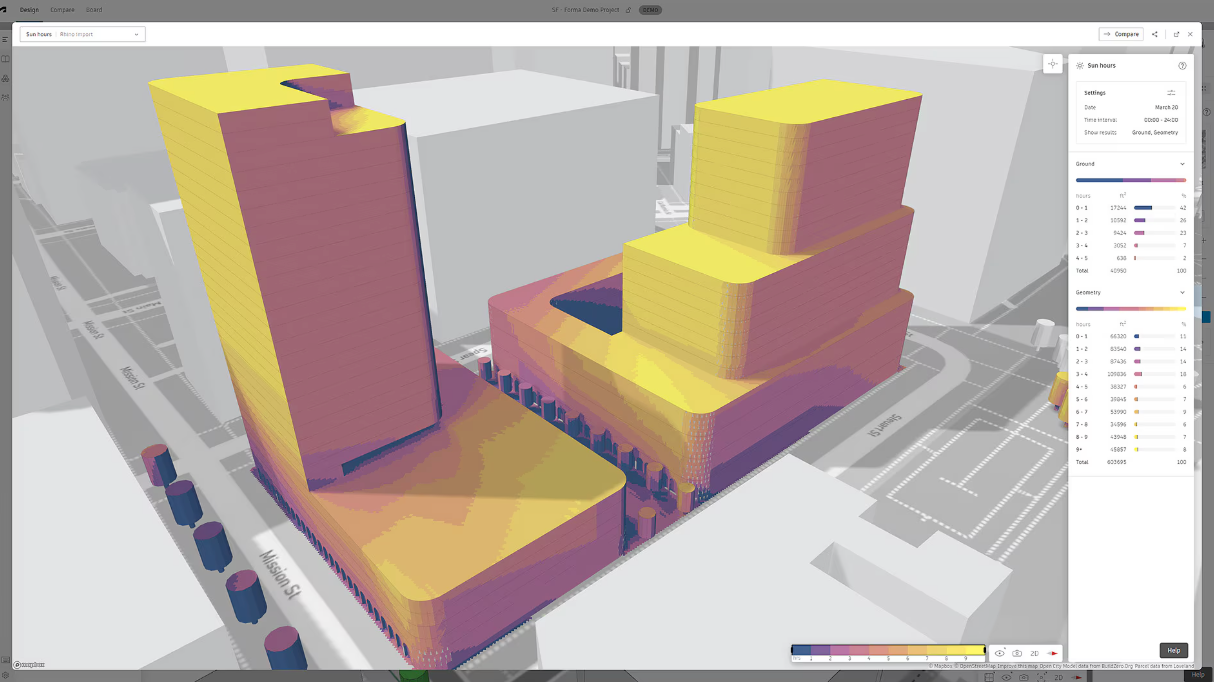The height and width of the screenshot is (682, 1214).
Task: Select the Geometry 3 - 4 hours row
Action: [x=1131, y=374]
